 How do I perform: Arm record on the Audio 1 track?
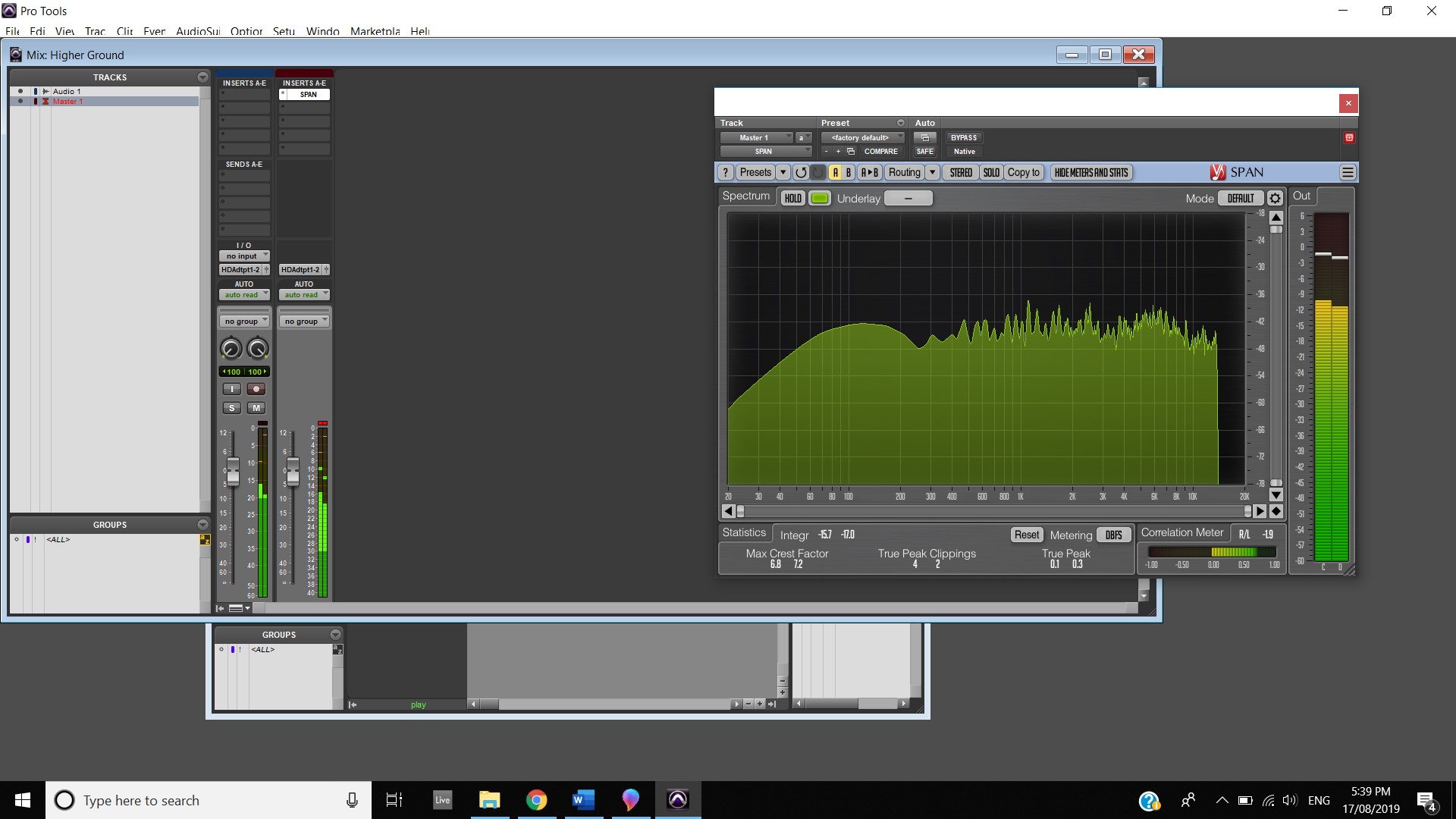coord(256,389)
